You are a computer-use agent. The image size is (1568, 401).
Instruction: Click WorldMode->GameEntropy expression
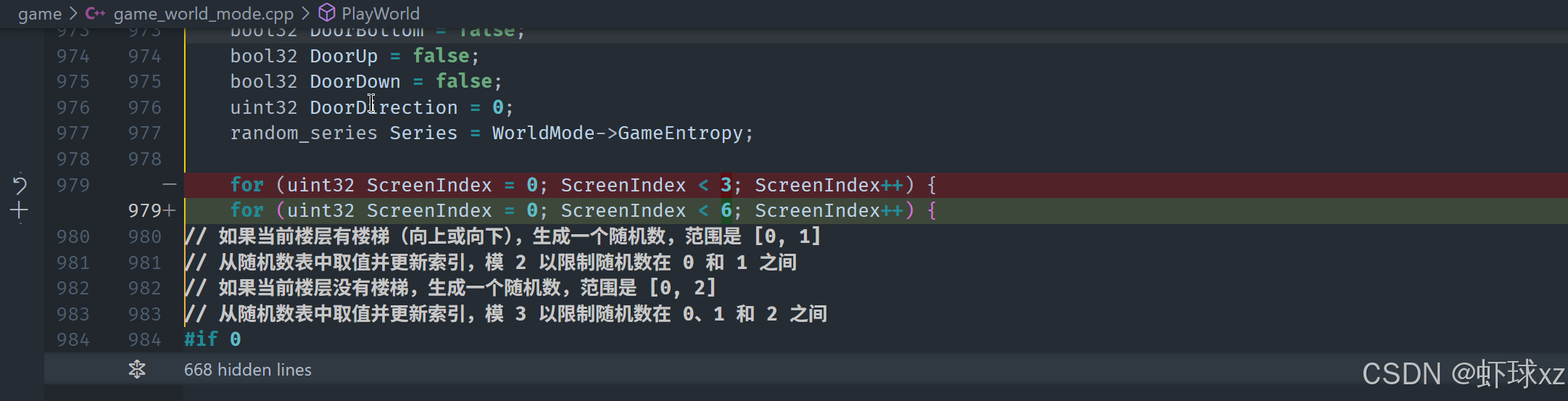coord(618,133)
